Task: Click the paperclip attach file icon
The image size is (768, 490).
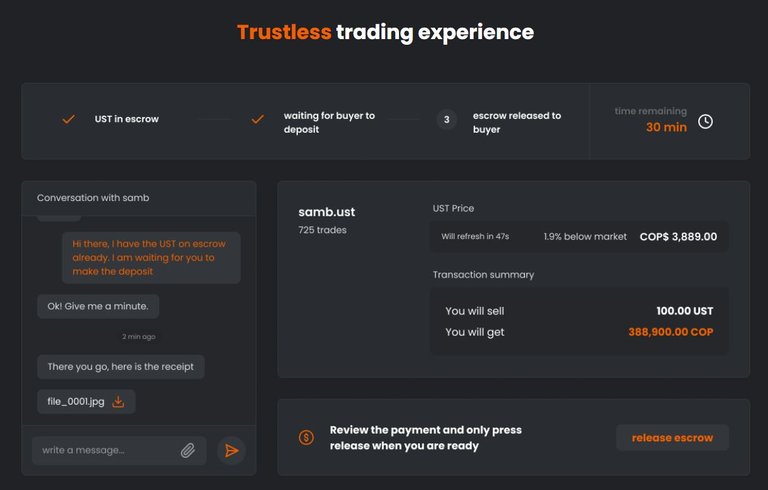Action: tap(188, 450)
